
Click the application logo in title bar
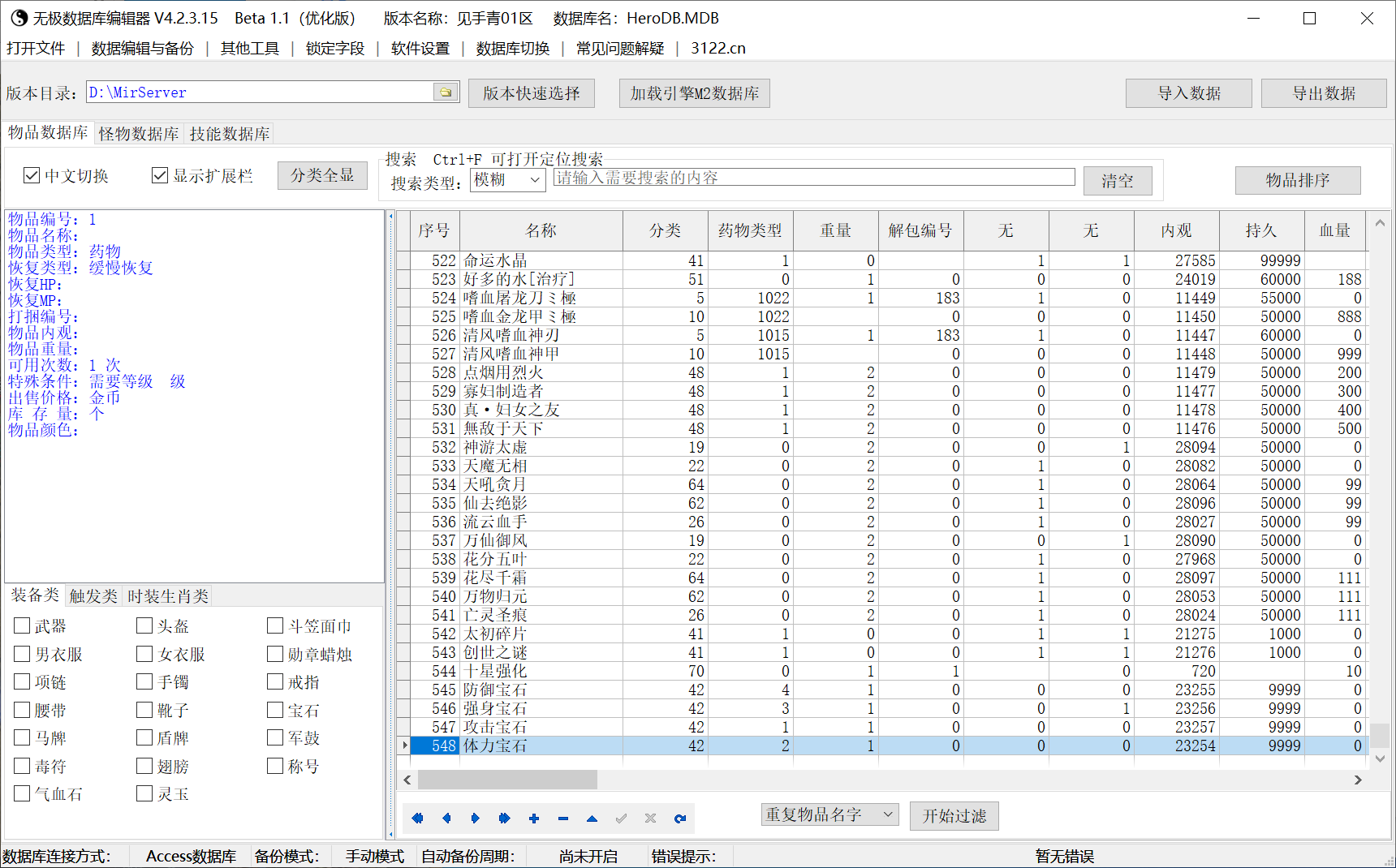[x=18, y=18]
